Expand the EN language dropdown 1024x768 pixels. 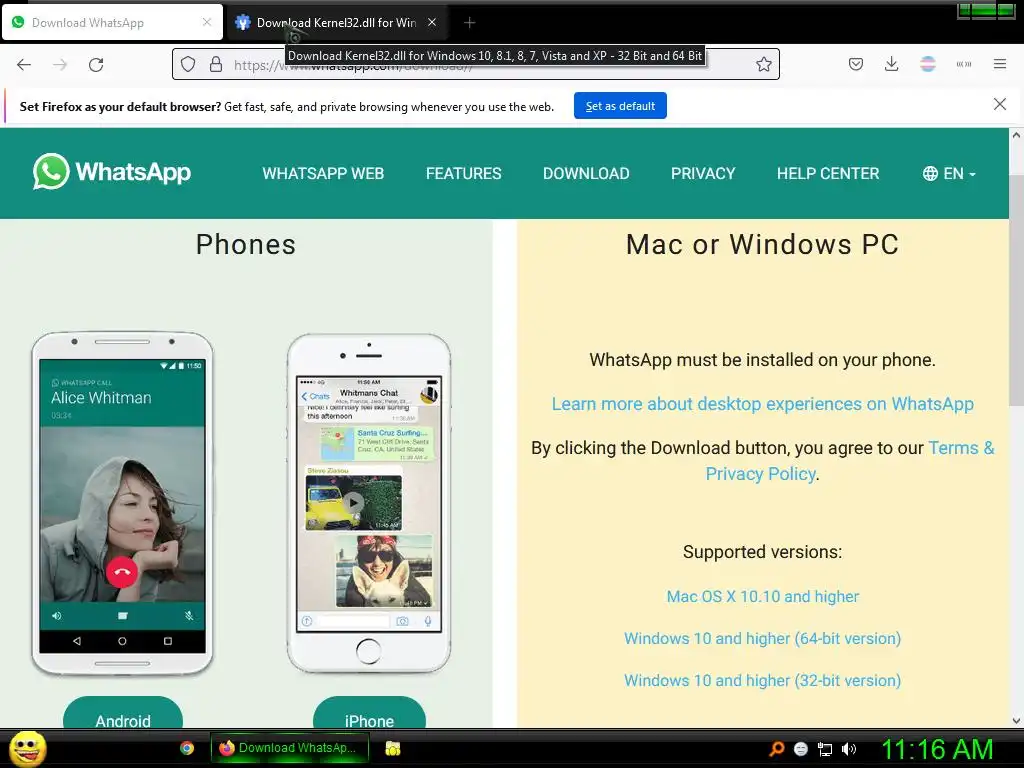[949, 174]
